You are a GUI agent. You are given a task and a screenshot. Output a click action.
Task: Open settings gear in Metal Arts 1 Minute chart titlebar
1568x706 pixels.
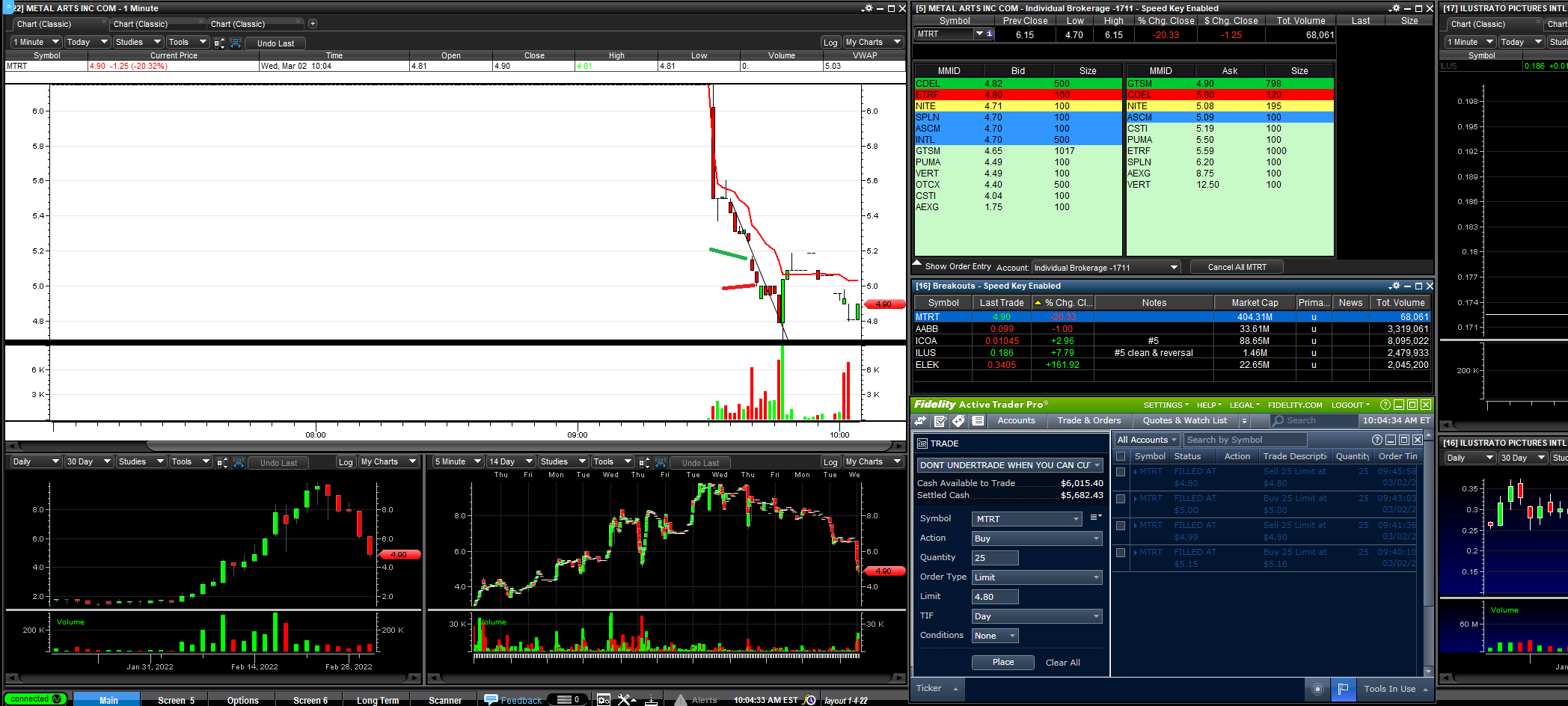[x=867, y=8]
